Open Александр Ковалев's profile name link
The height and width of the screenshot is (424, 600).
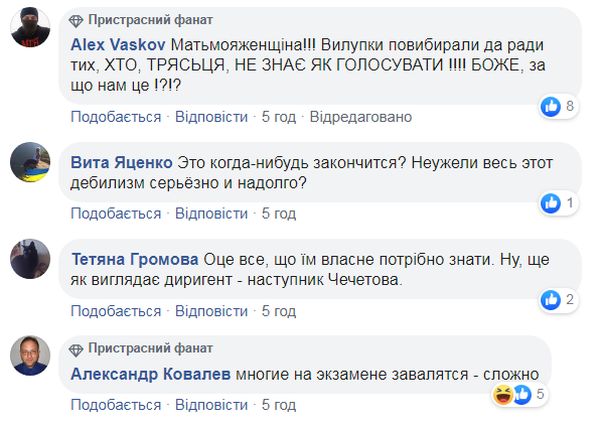coord(151,375)
